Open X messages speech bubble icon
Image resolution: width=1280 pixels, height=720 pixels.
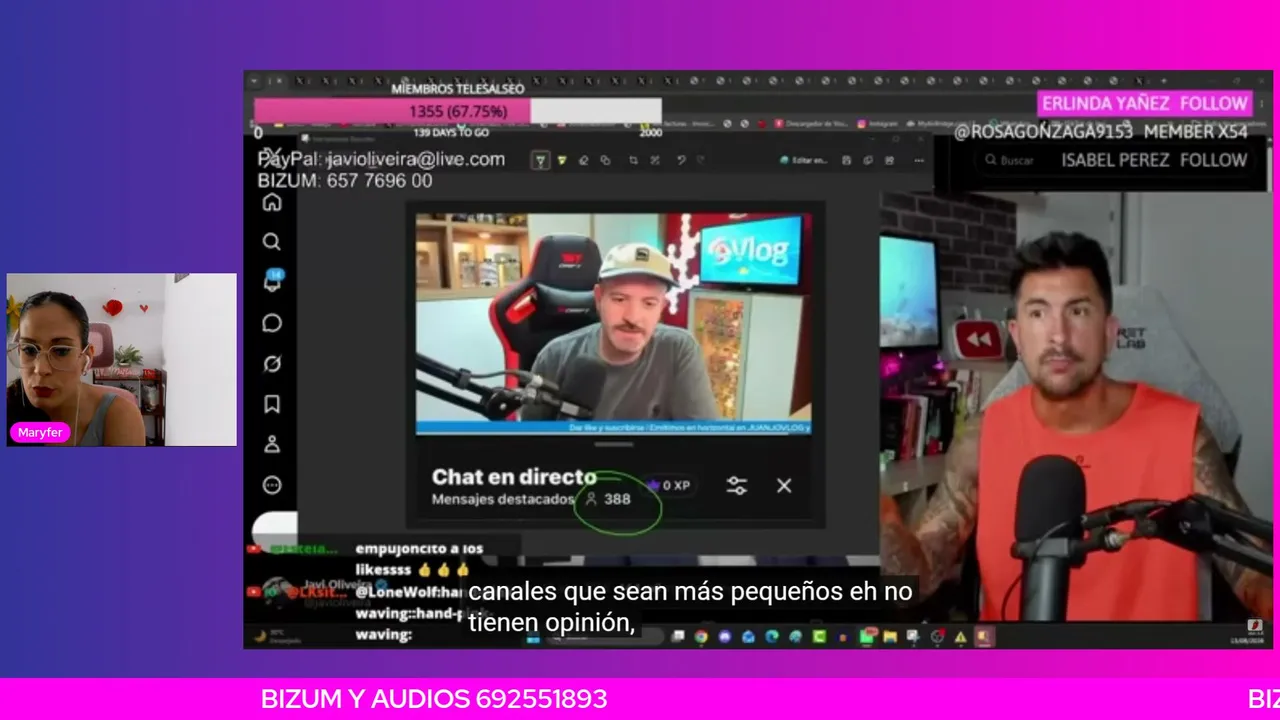(272, 323)
